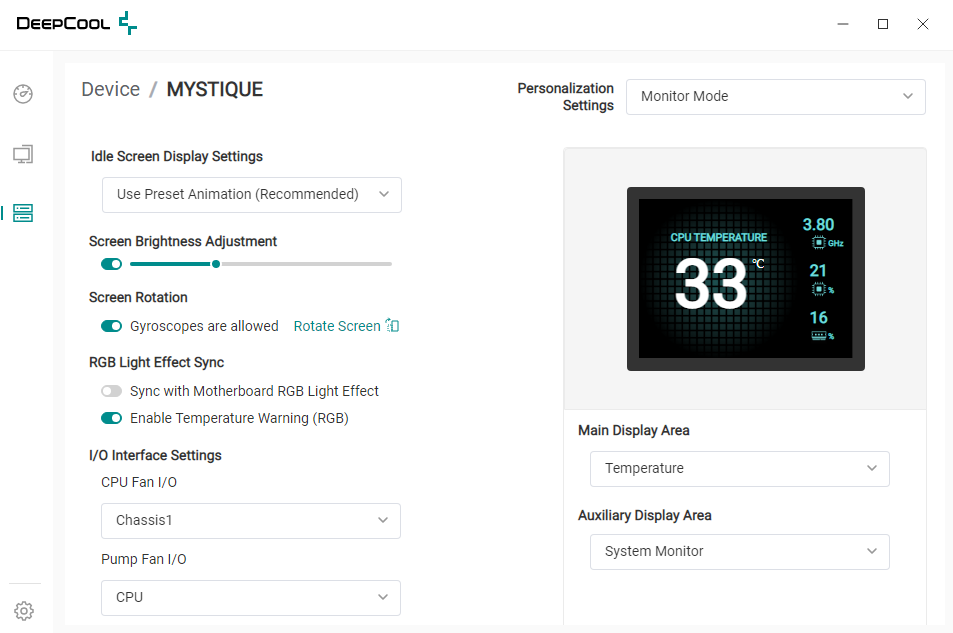This screenshot has height=633, width=953.
Task: Click the rotate screen icon
Action: click(x=393, y=326)
